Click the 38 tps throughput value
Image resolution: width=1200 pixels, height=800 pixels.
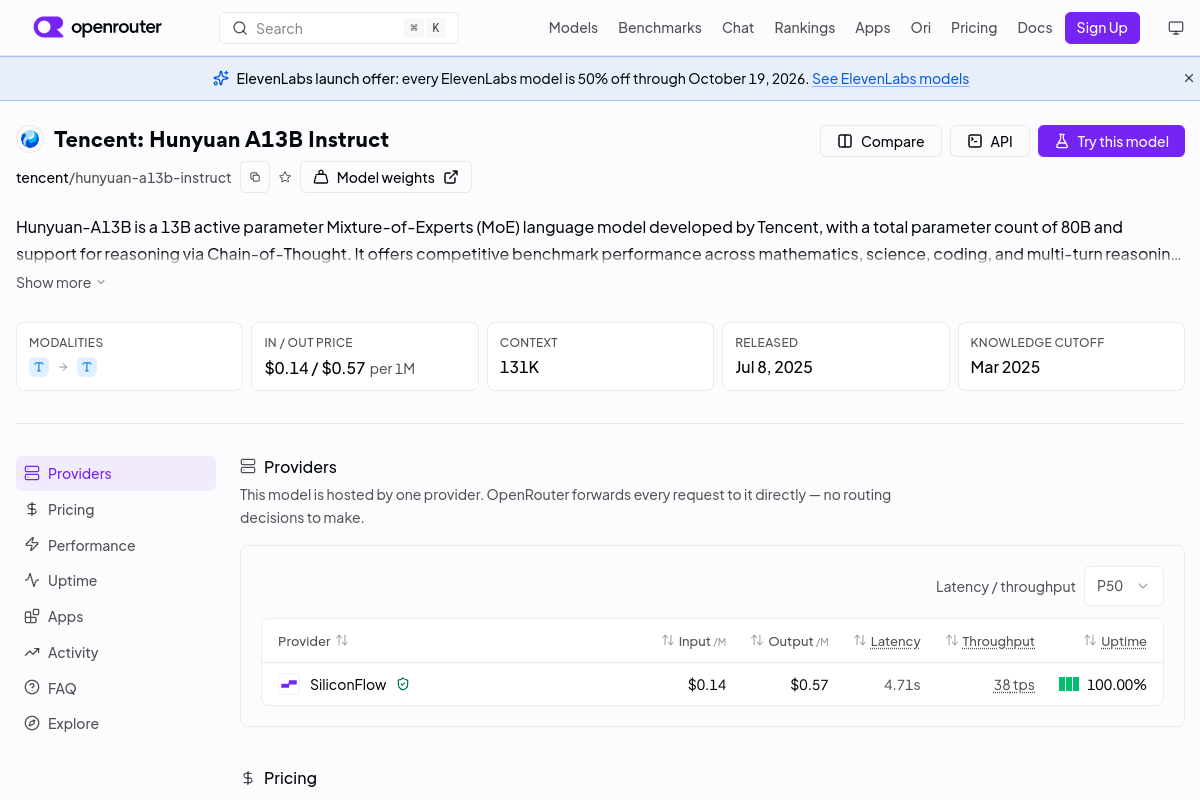[x=1014, y=685]
